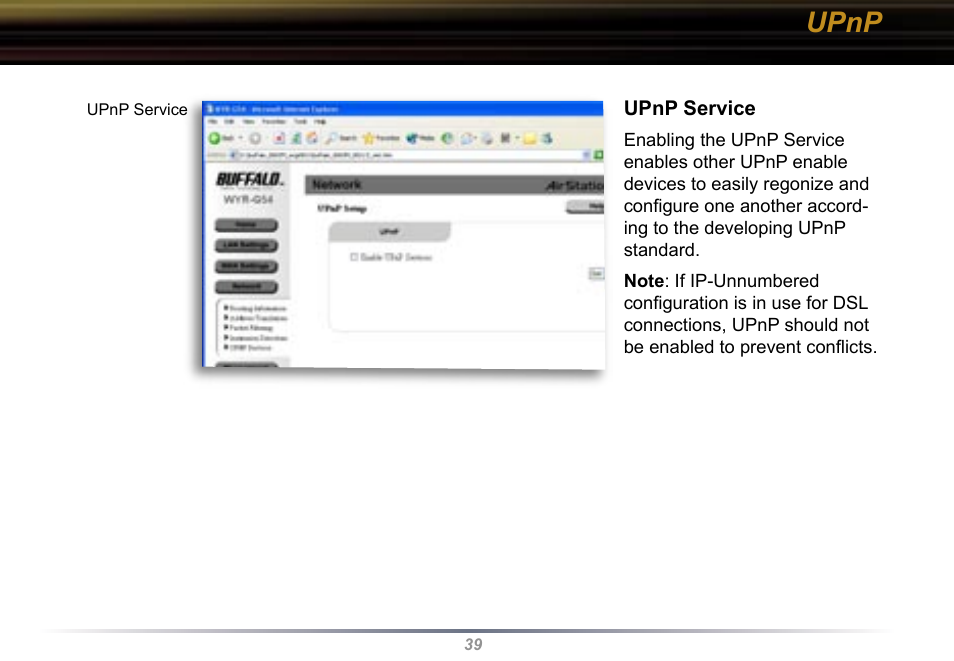Select the UPnP tab in UPnP Setup
The height and width of the screenshot is (661, 954).
[x=389, y=232]
